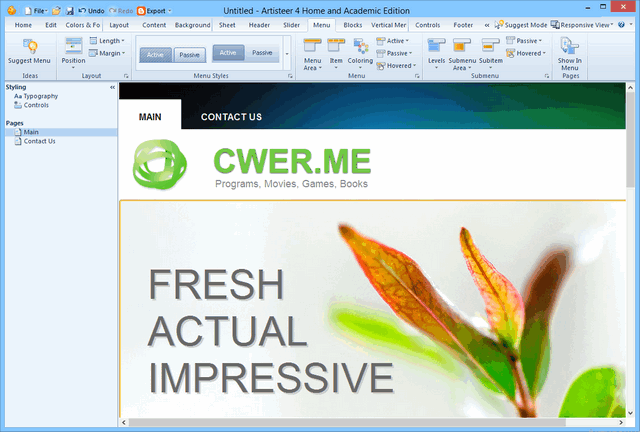Open Typography in Styling panel
The width and height of the screenshot is (640, 432).
pyautogui.click(x=36, y=96)
